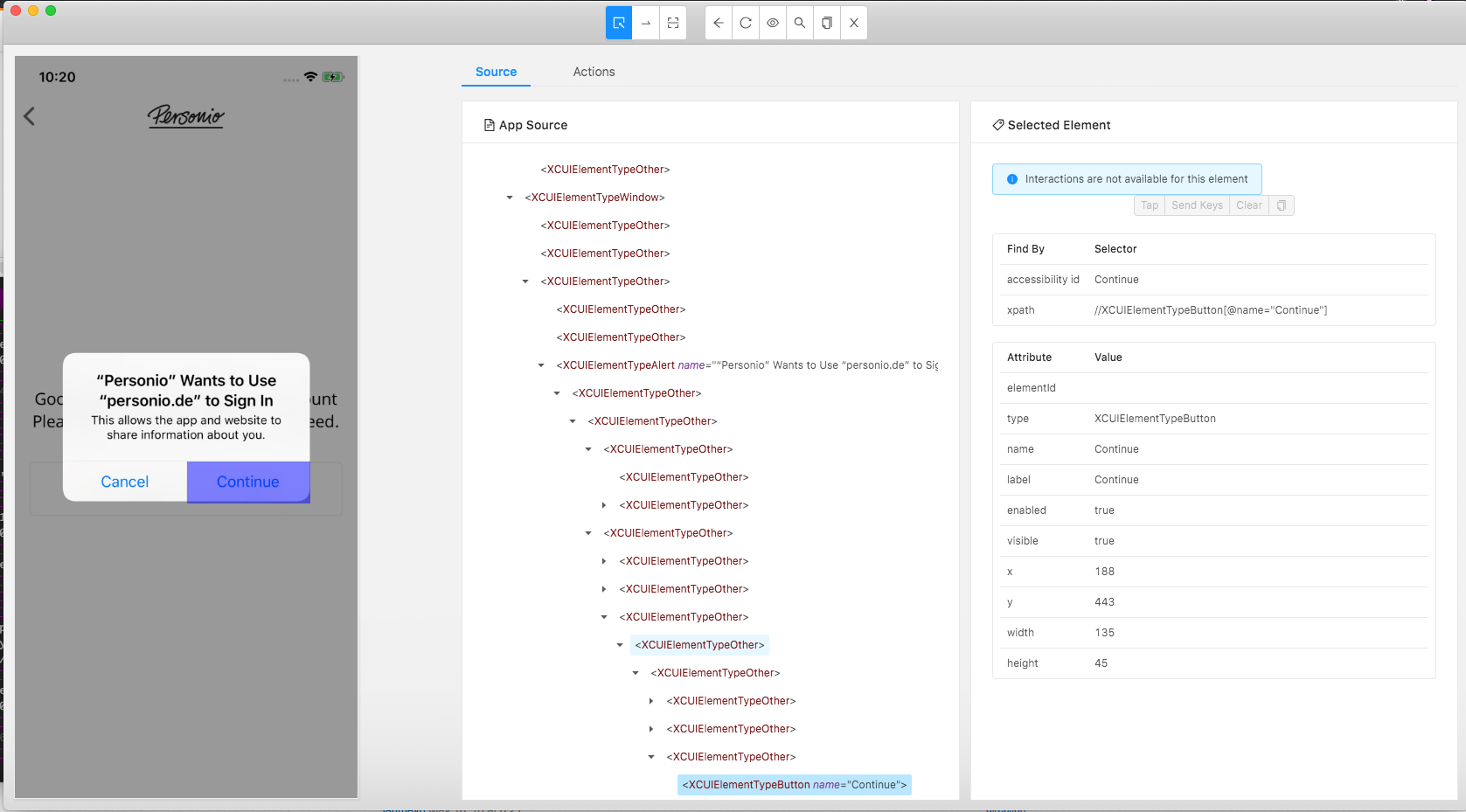Collapse the XCUIElementTypeWindow tree node
This screenshot has height=812, width=1466.
pyautogui.click(x=510, y=197)
